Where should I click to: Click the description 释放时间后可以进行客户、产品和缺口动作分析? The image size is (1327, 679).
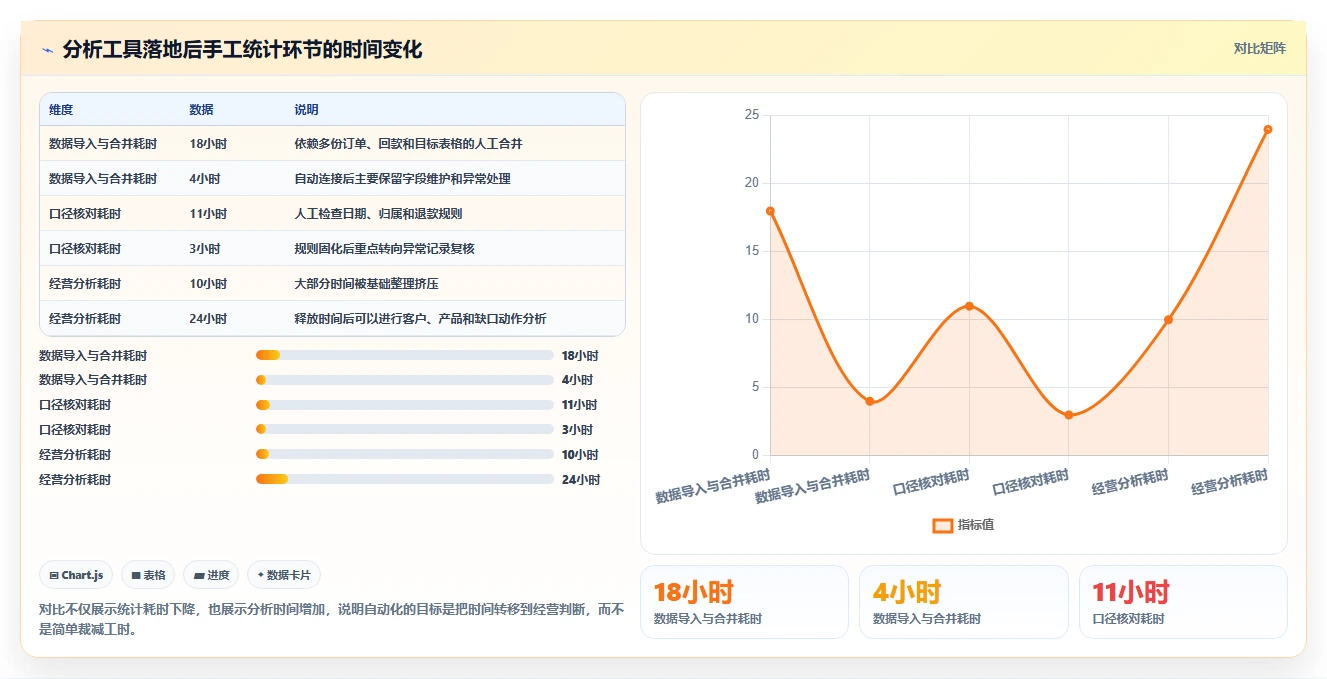coord(420,319)
